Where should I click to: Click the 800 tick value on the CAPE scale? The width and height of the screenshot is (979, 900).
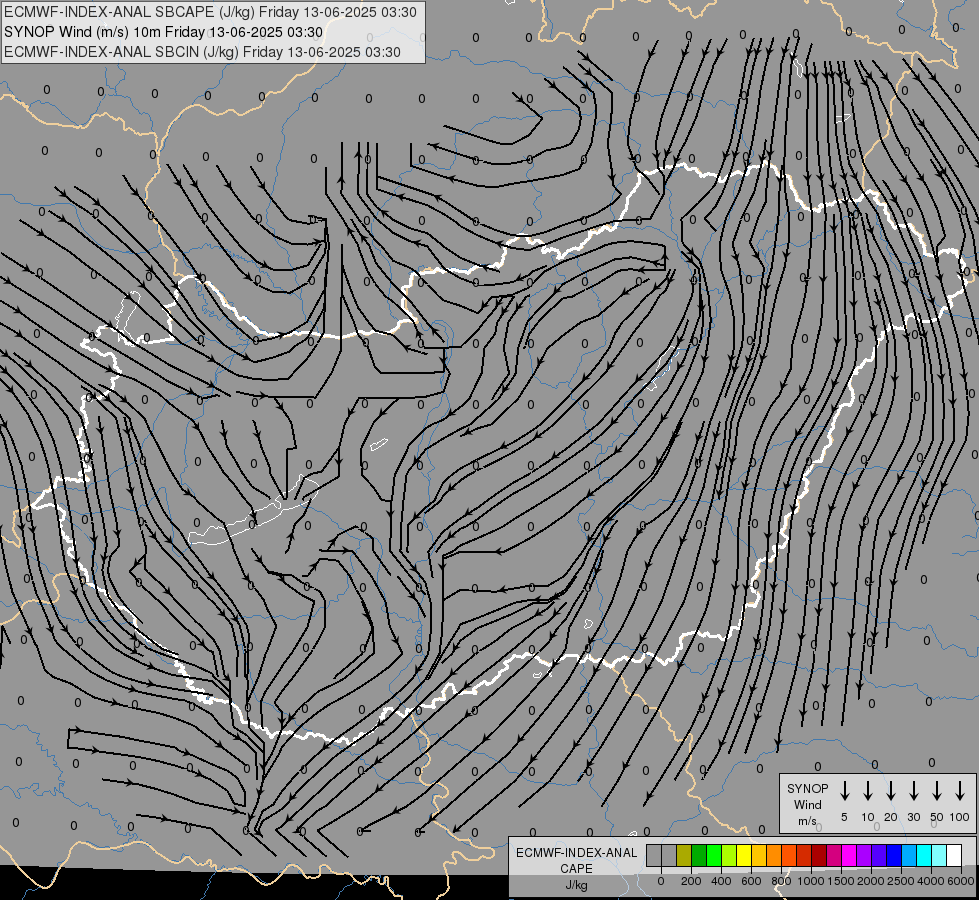(781, 881)
